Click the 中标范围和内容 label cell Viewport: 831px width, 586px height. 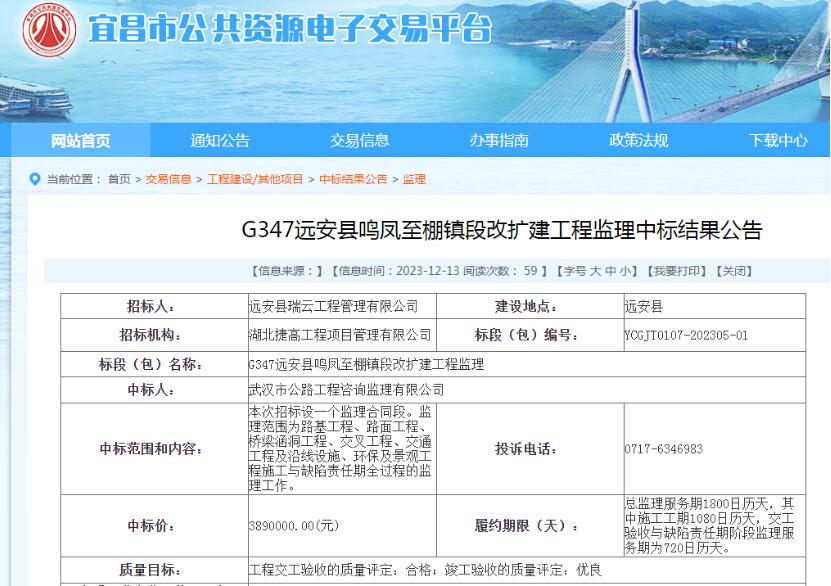pyautogui.click(x=154, y=449)
